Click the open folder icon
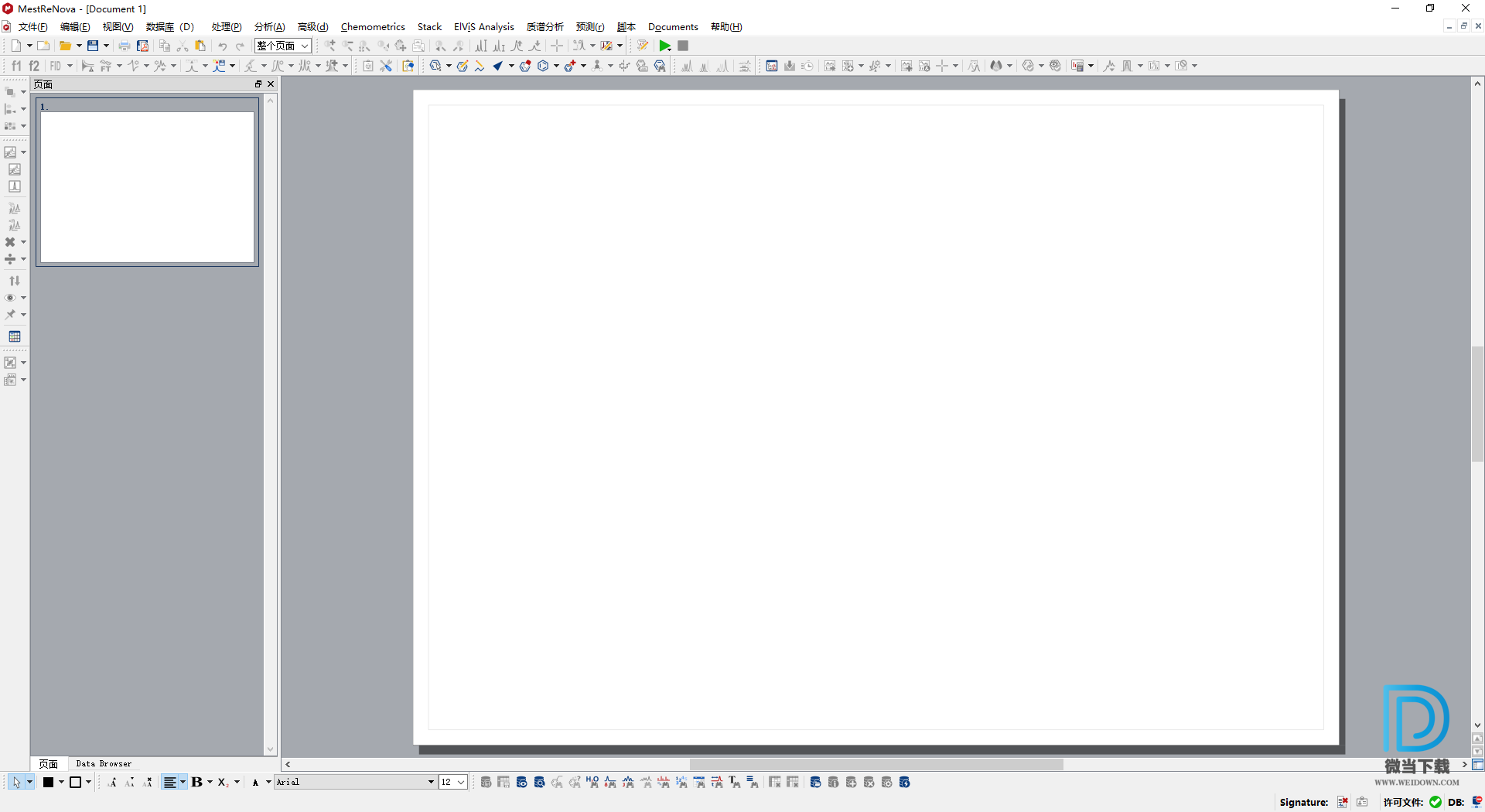Screen dimensions: 1485x812 (66, 46)
